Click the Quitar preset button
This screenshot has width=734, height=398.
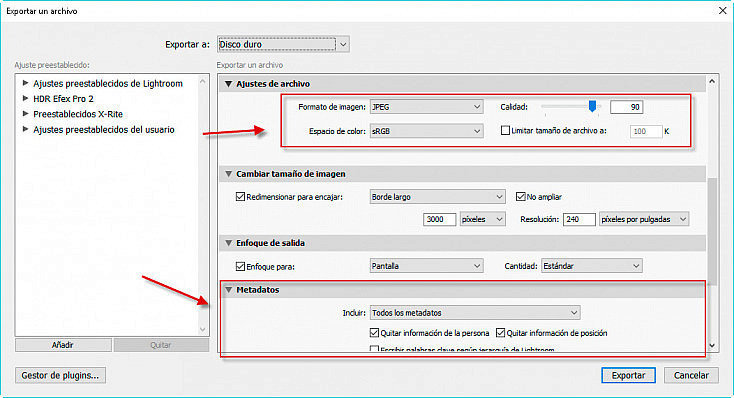tap(161, 345)
